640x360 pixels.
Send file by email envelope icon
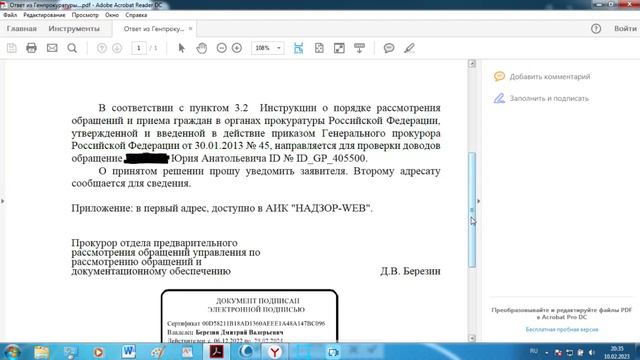coord(52,48)
